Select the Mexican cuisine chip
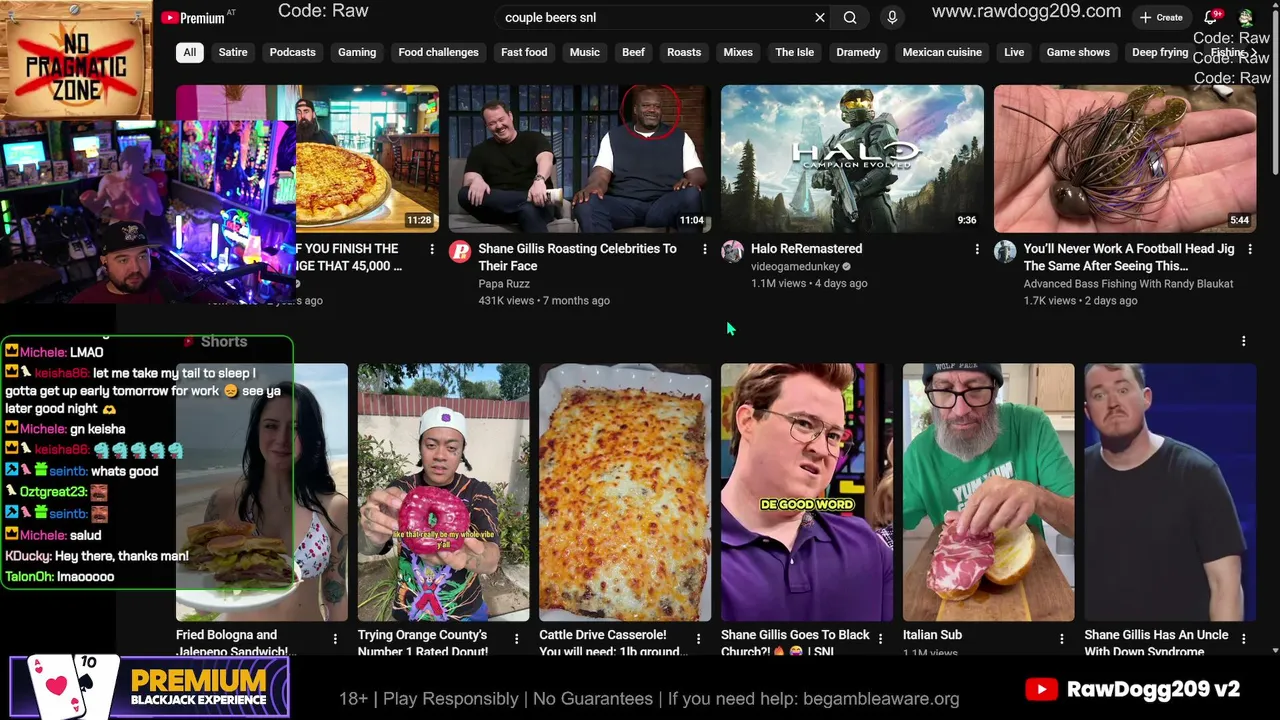Image resolution: width=1280 pixels, height=720 pixels. [x=942, y=52]
